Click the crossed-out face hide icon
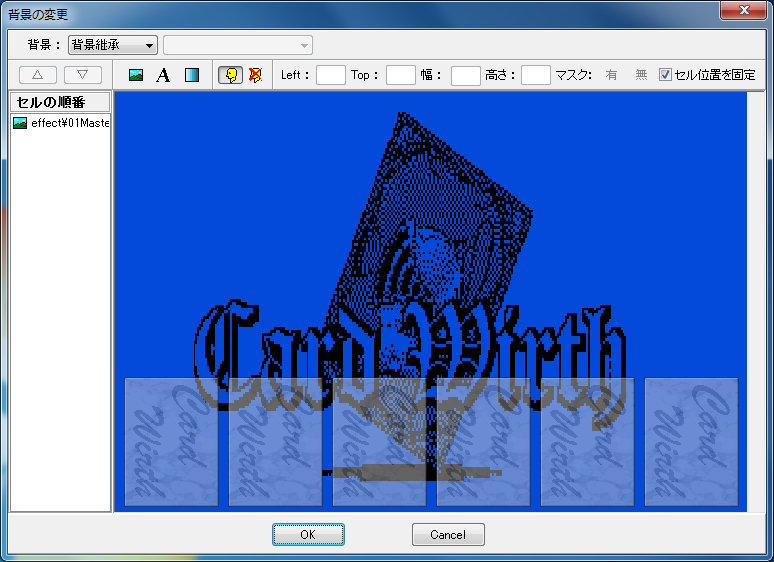Image resolution: width=774 pixels, height=562 pixels. [x=255, y=75]
